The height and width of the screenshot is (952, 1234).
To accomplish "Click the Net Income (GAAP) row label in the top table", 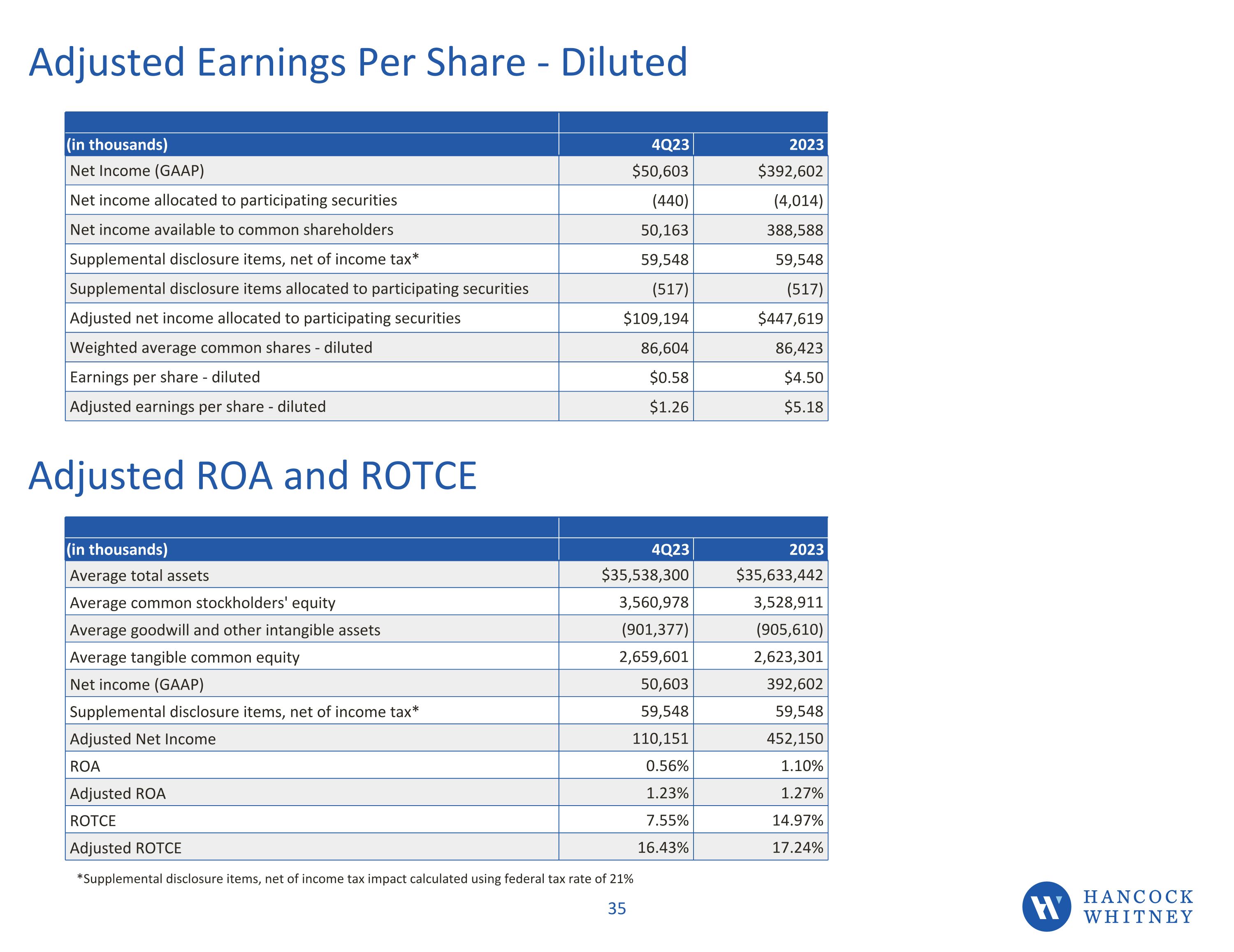I will 137,171.
